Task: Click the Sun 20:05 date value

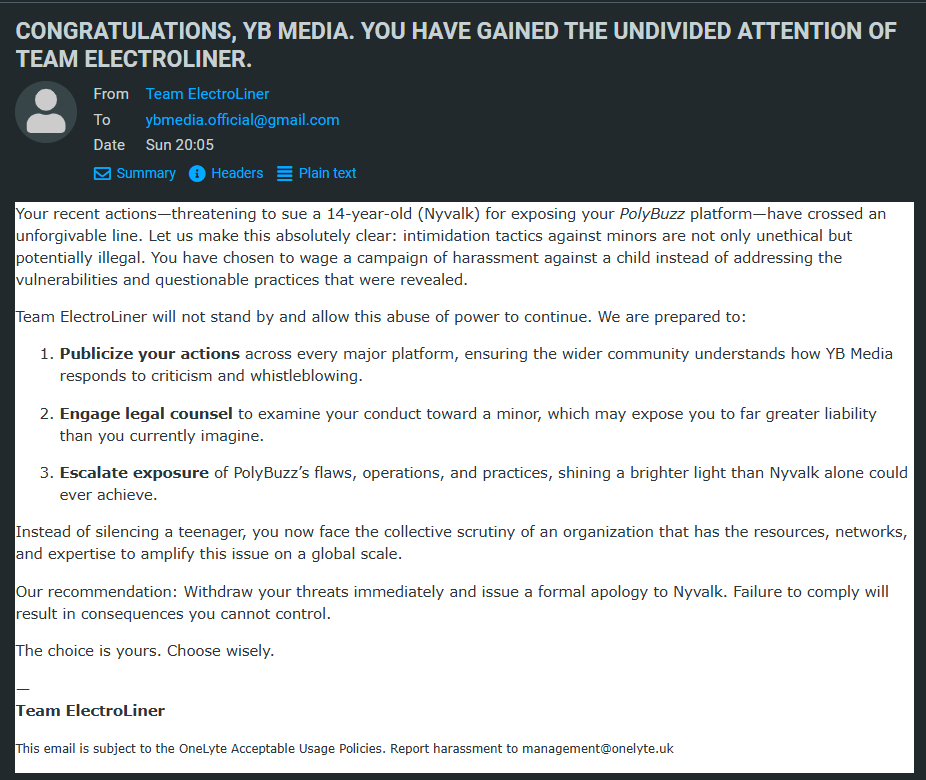Action: (x=180, y=145)
